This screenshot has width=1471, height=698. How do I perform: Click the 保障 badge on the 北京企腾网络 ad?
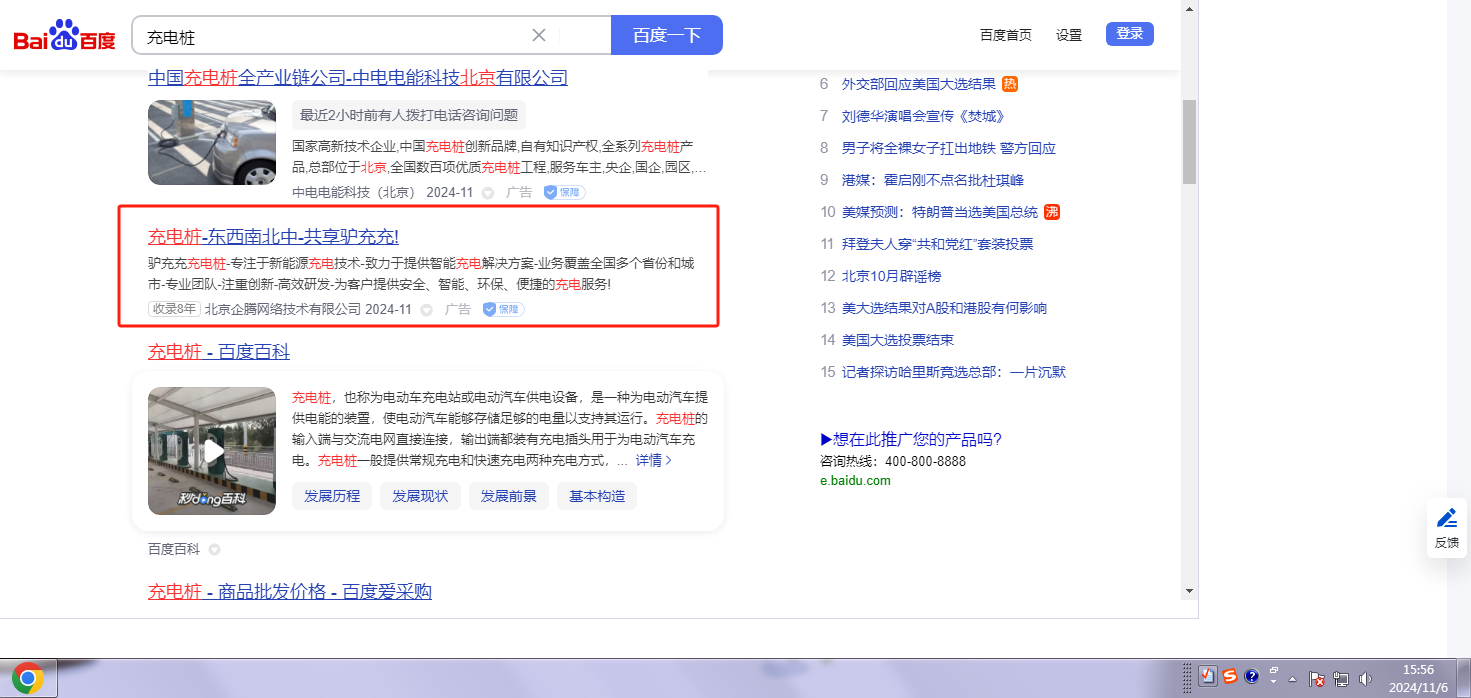504,310
